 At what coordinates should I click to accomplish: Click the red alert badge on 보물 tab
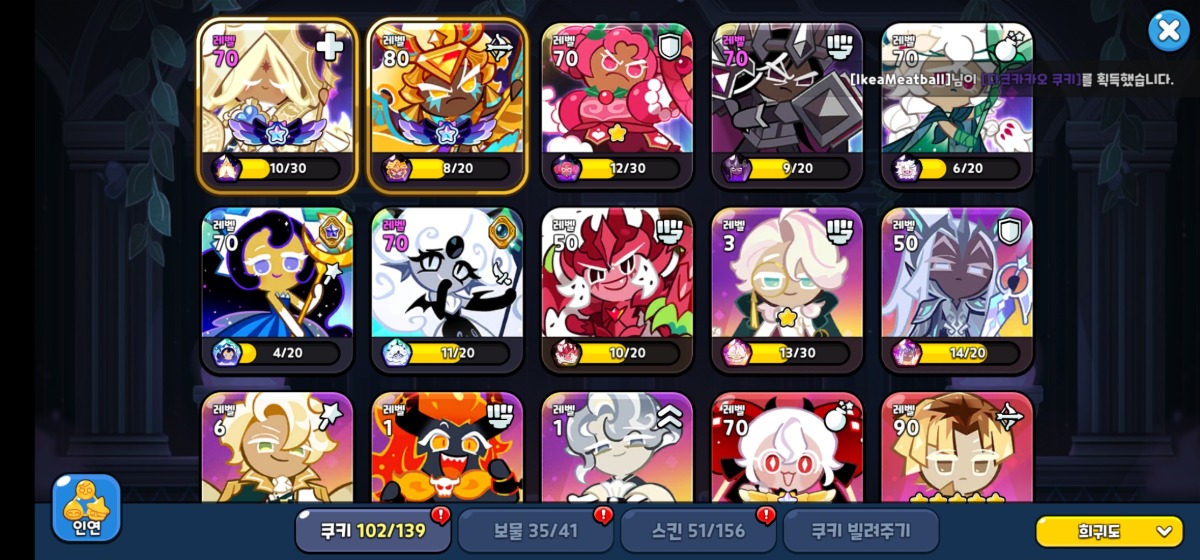tap(603, 515)
